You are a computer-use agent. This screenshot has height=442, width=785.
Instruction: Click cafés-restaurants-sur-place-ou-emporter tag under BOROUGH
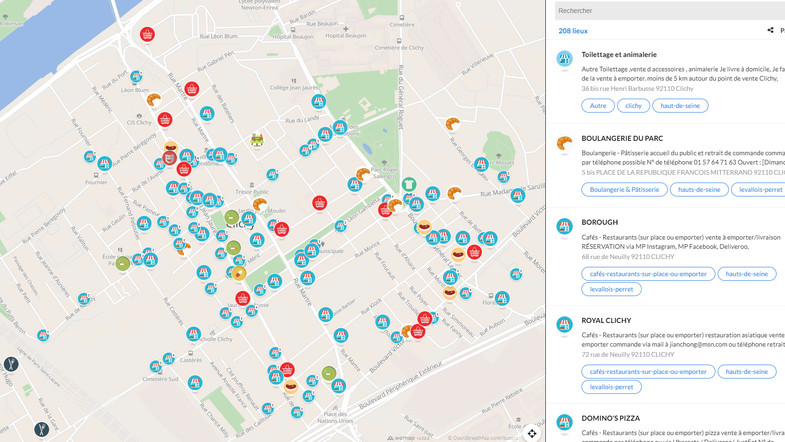coord(648,274)
